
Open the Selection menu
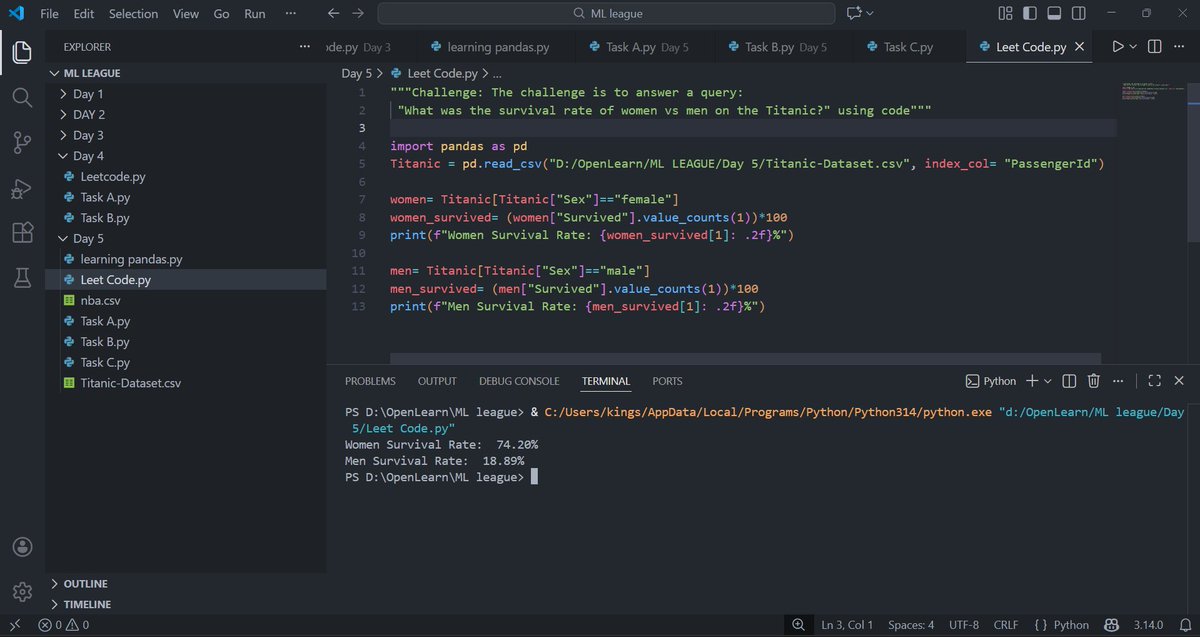133,14
